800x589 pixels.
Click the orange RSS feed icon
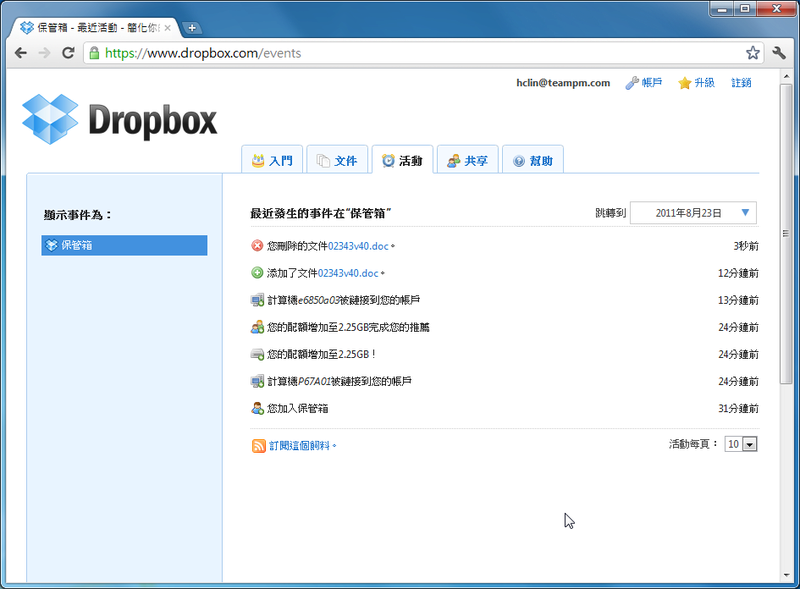tap(259, 446)
